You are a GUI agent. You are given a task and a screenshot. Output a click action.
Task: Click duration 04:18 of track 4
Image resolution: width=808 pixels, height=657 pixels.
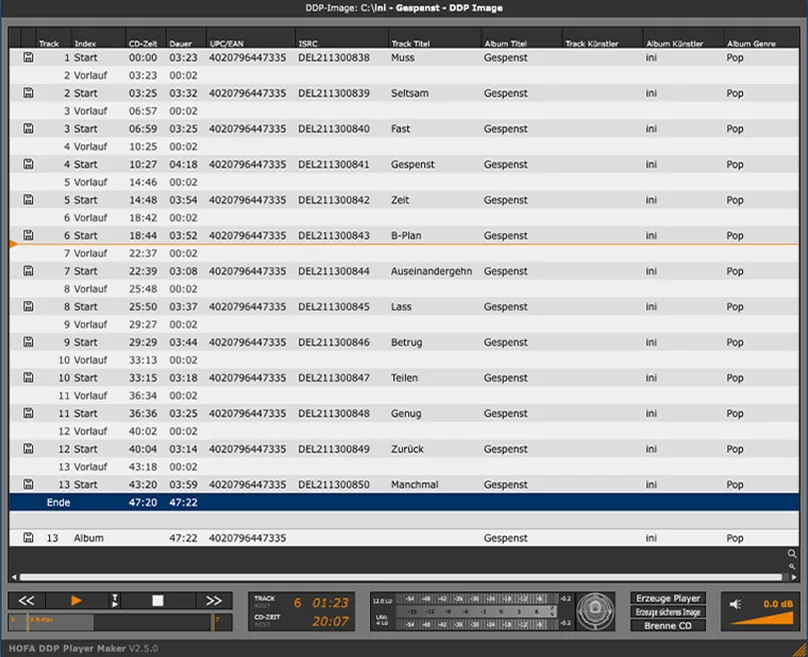(x=183, y=164)
